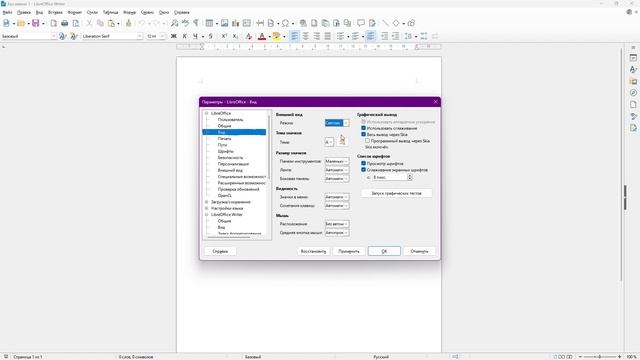The width and height of the screenshot is (640, 360).
Task: Click the Clone formatting paintbrush icon
Action: 129,23
